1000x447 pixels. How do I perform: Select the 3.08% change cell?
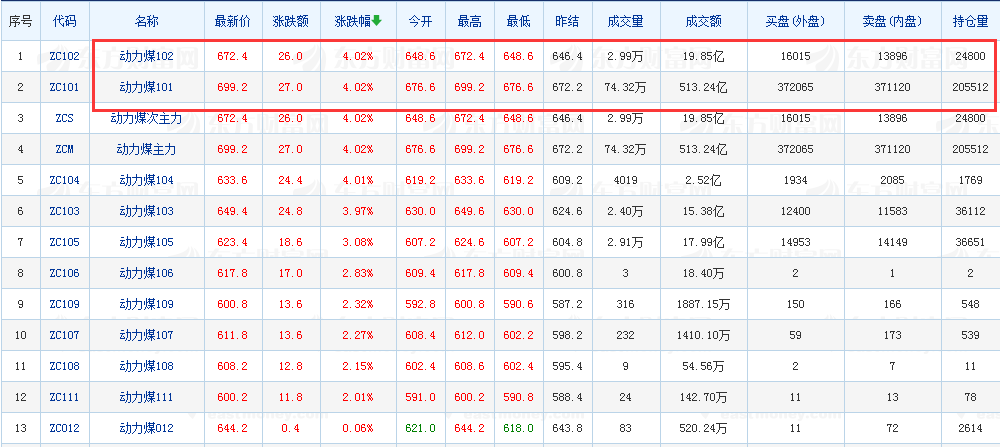[x=358, y=242]
